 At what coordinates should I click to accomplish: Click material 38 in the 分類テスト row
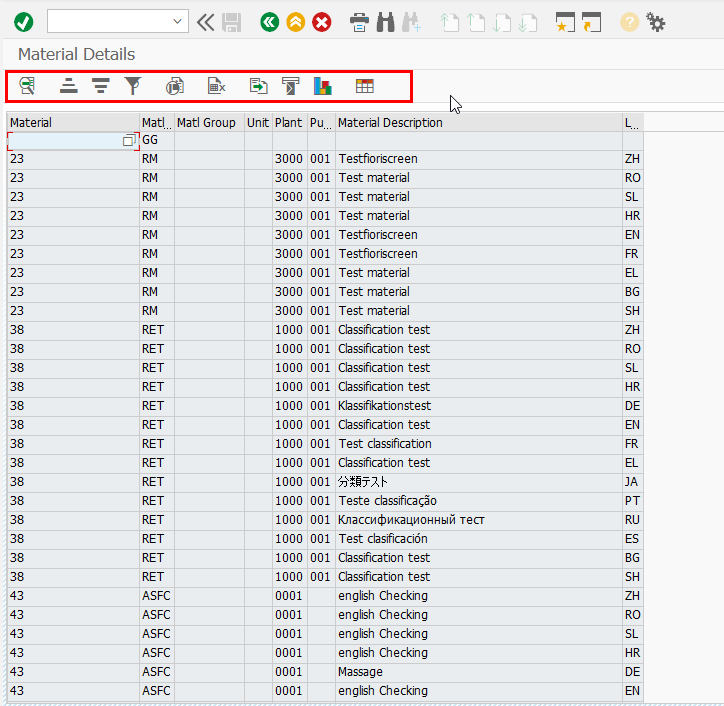pyautogui.click(x=17, y=482)
